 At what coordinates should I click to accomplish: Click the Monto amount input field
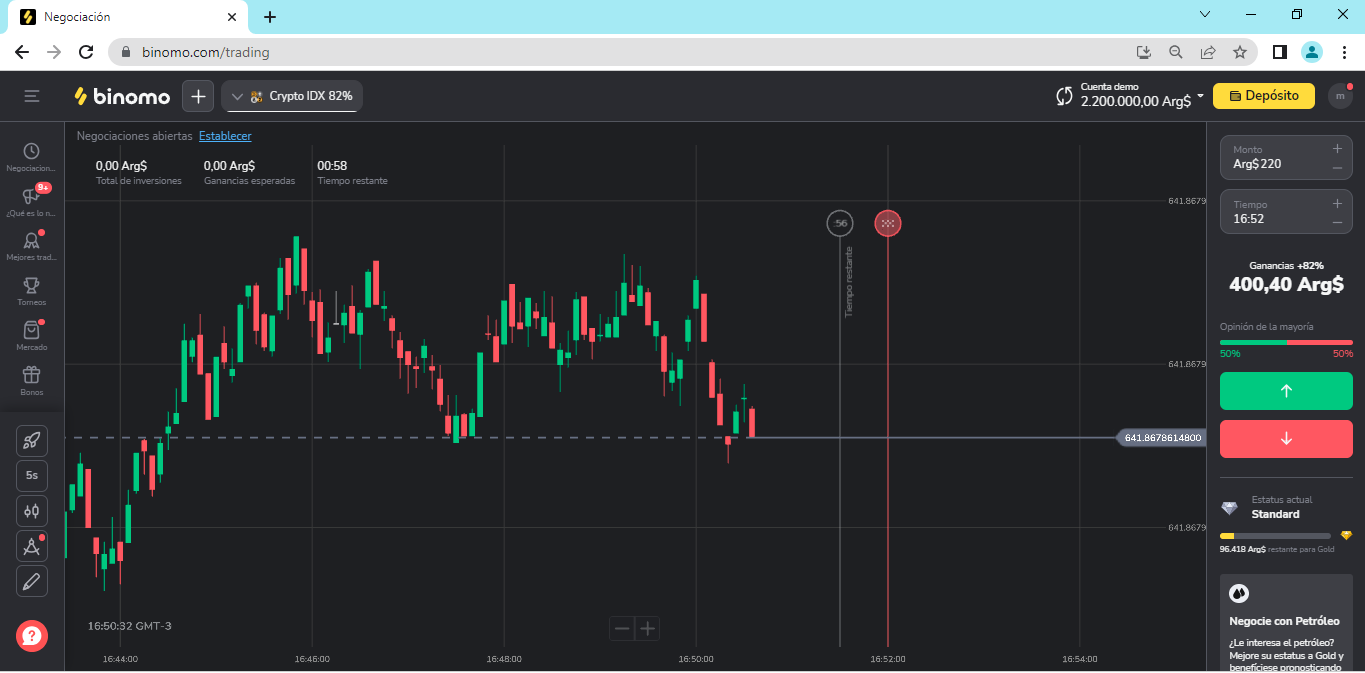(x=1272, y=163)
